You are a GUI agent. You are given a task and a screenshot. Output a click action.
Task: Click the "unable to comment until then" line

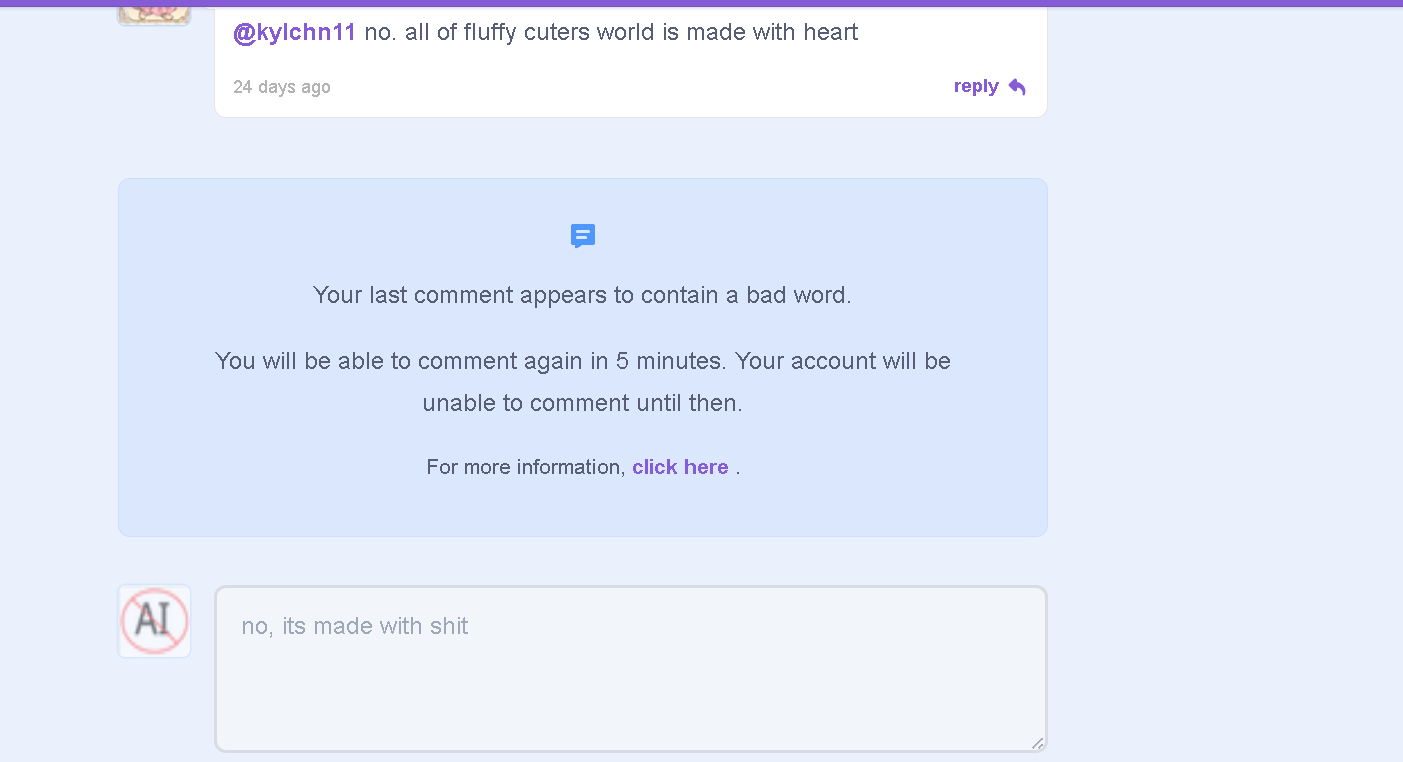tap(583, 403)
